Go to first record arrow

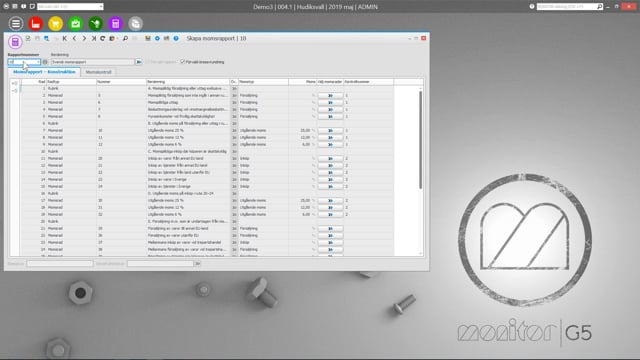click(x=64, y=38)
